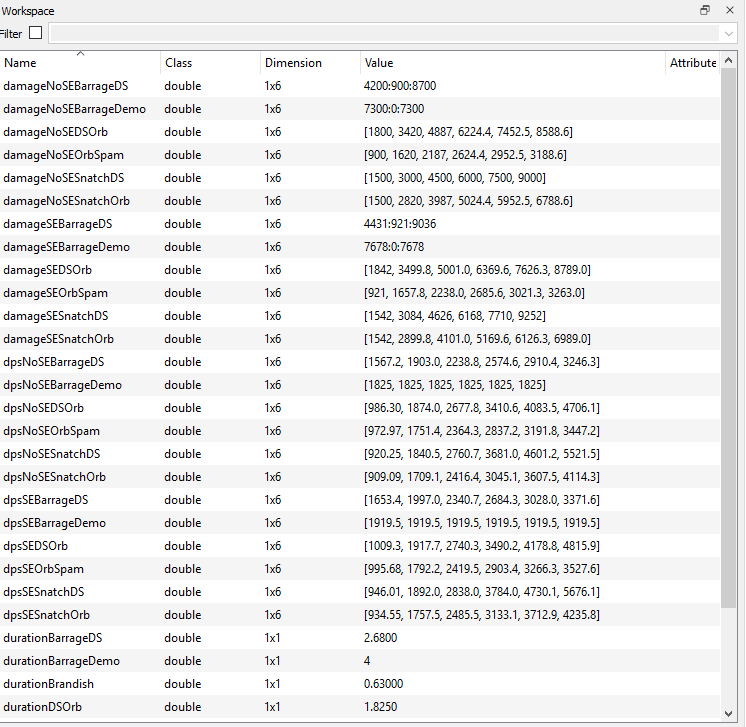Sort variables by Name column header
The width and height of the screenshot is (746, 727).
(x=80, y=63)
